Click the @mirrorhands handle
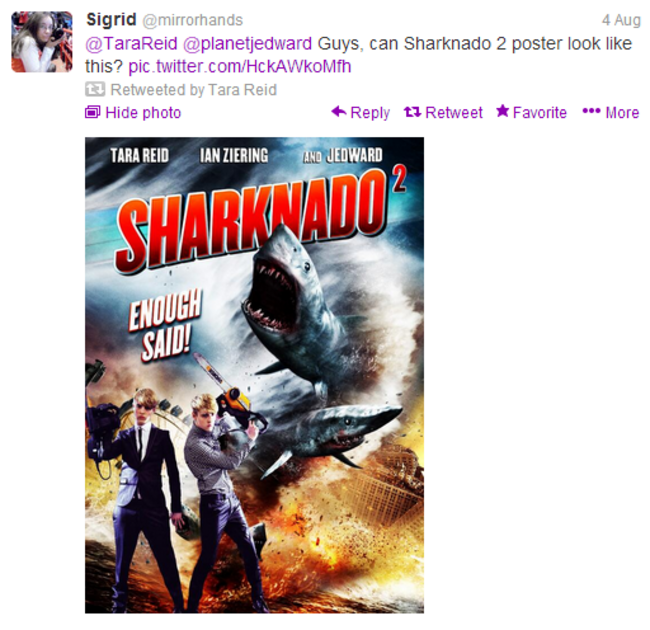650x630 pixels. click(x=192, y=20)
